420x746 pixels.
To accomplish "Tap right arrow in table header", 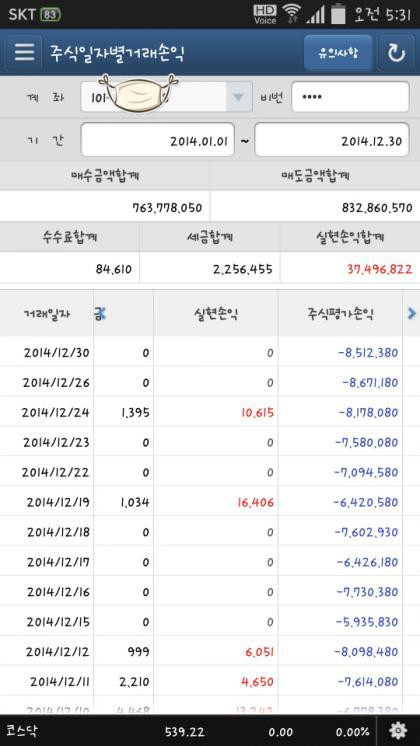I will coord(411,313).
